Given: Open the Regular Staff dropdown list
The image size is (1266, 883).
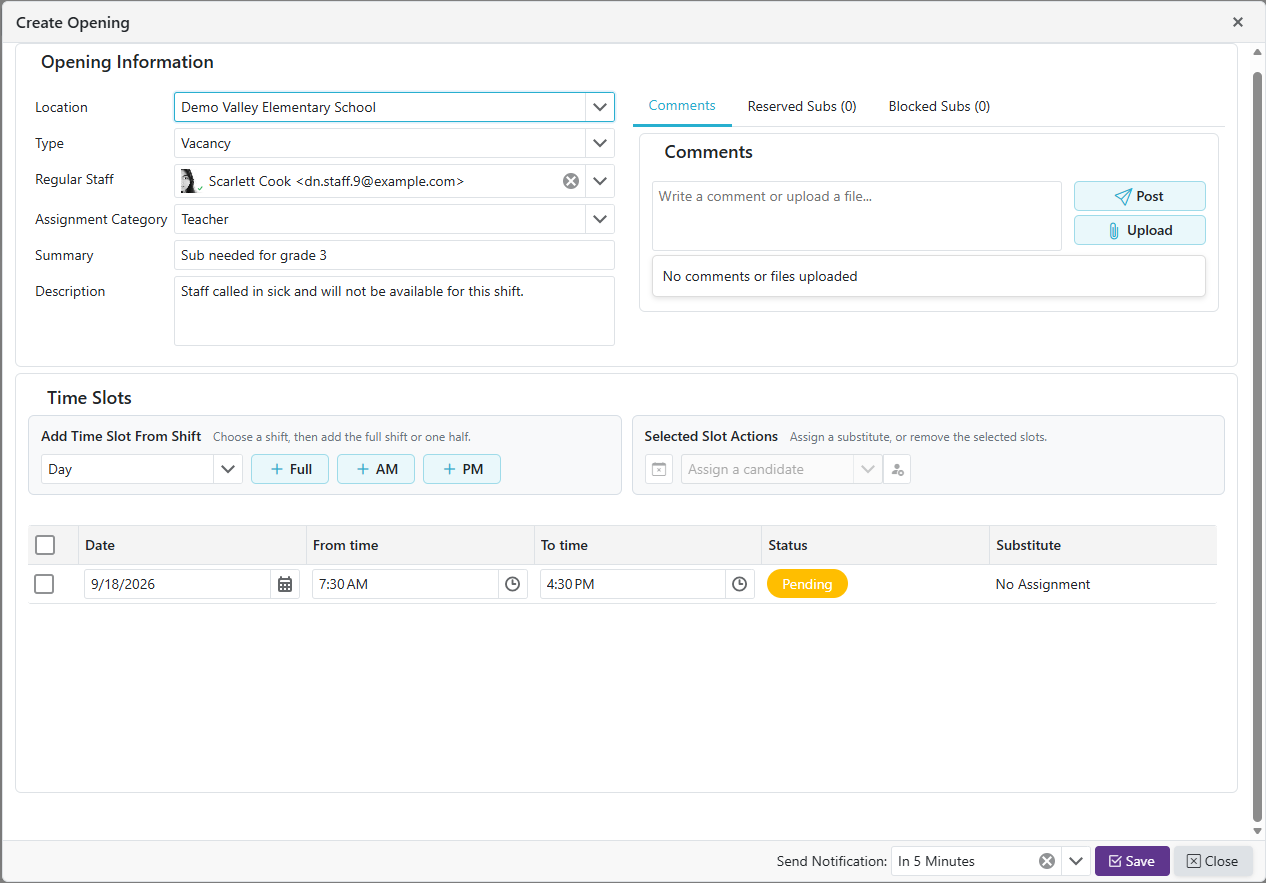Looking at the screenshot, I should (600, 181).
